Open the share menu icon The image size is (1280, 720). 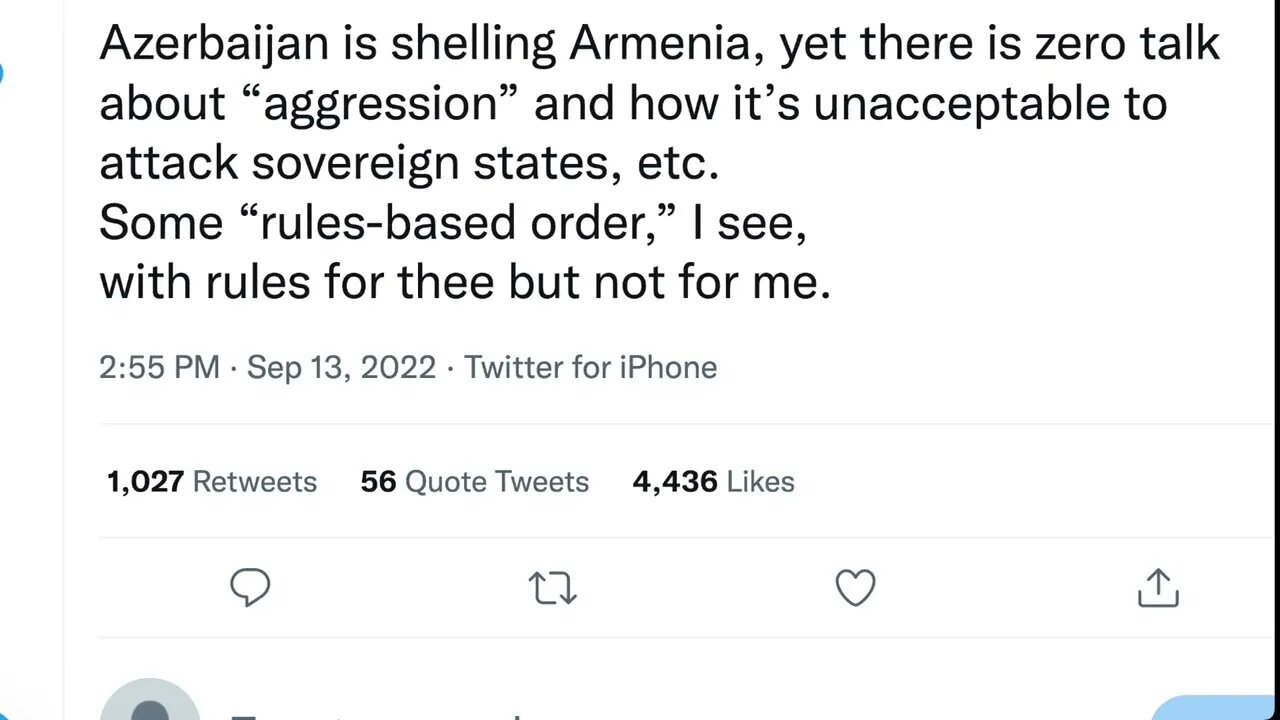[1158, 588]
